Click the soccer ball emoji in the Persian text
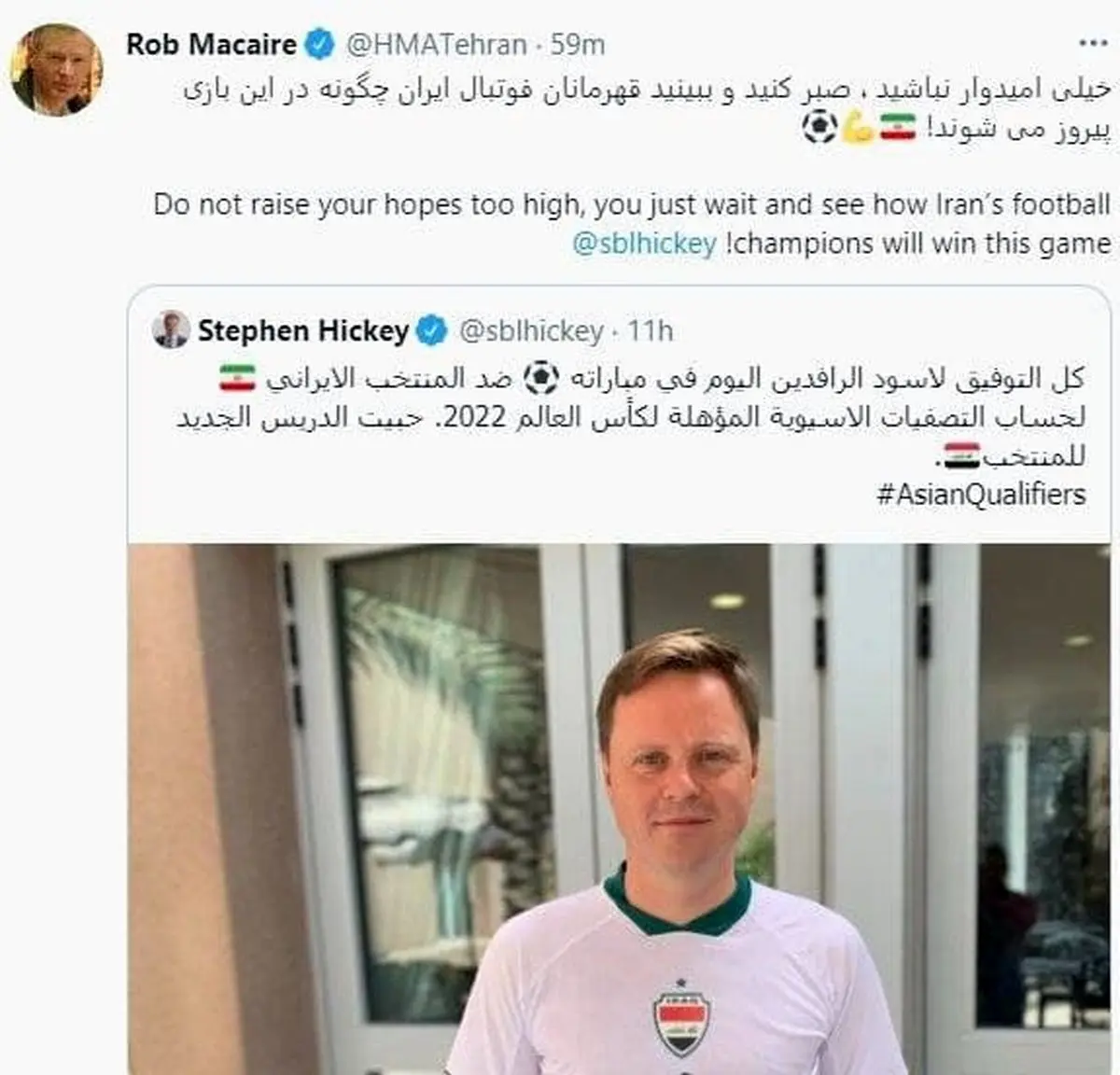This screenshot has width=1120, height=1075. point(819,128)
